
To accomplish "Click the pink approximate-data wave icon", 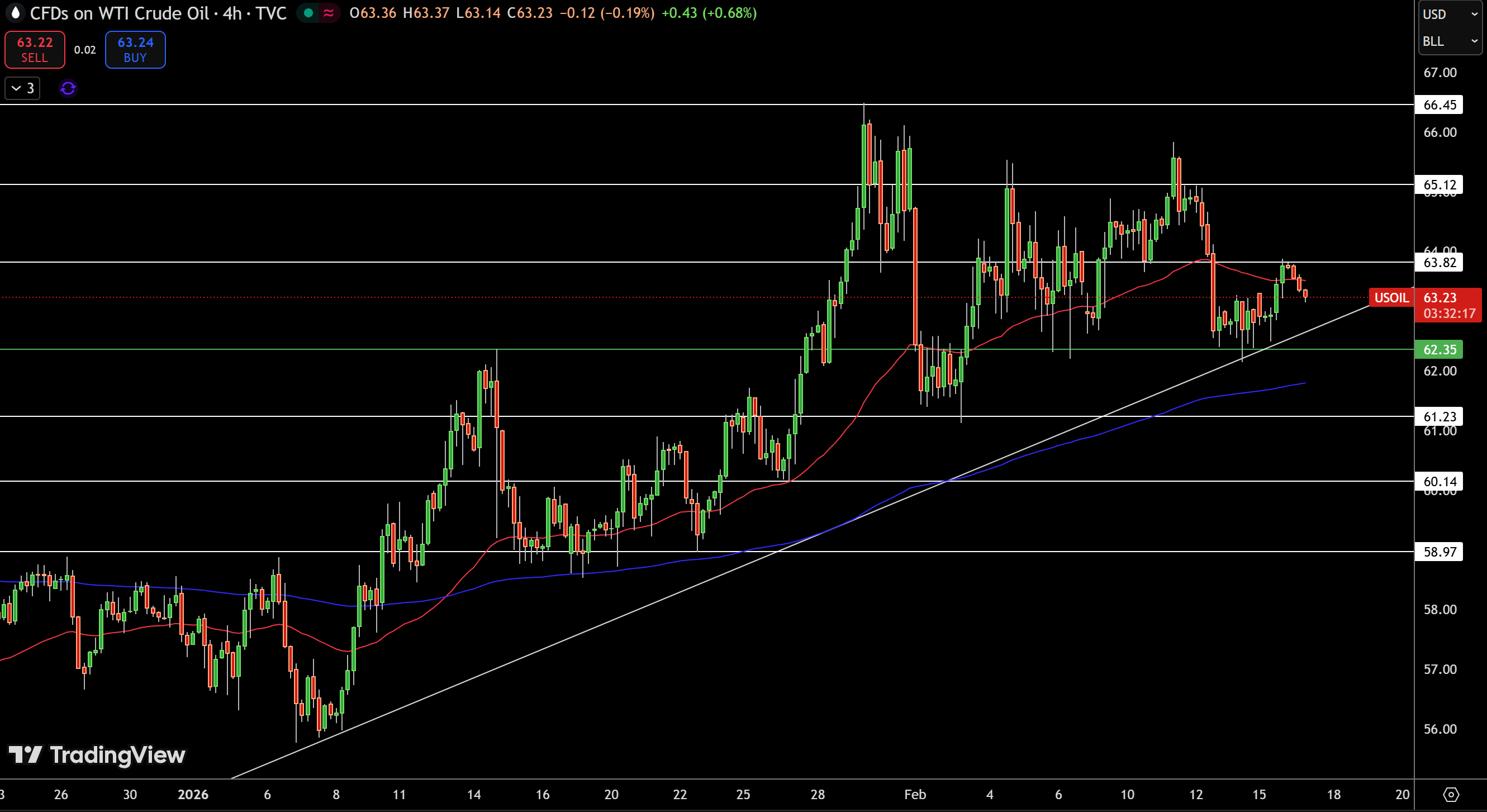I will [x=329, y=13].
